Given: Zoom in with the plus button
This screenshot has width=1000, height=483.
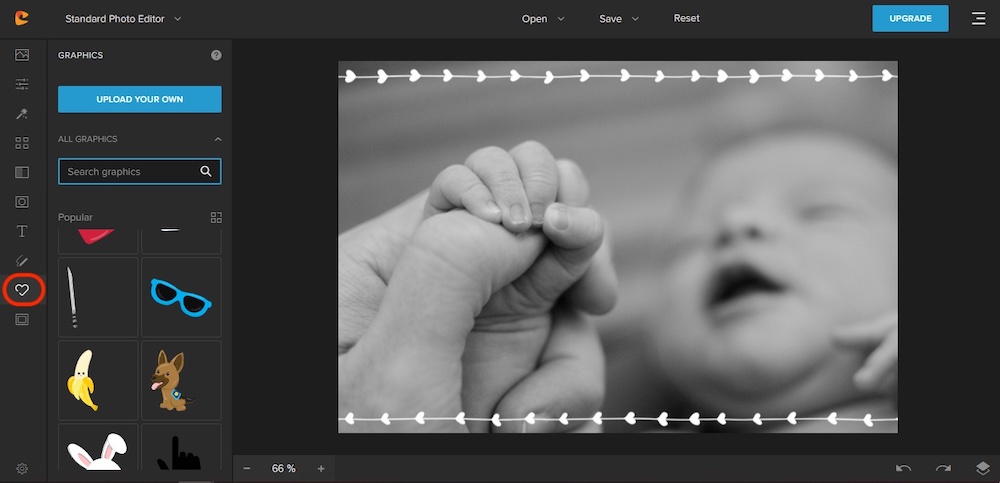Looking at the screenshot, I should tap(321, 468).
